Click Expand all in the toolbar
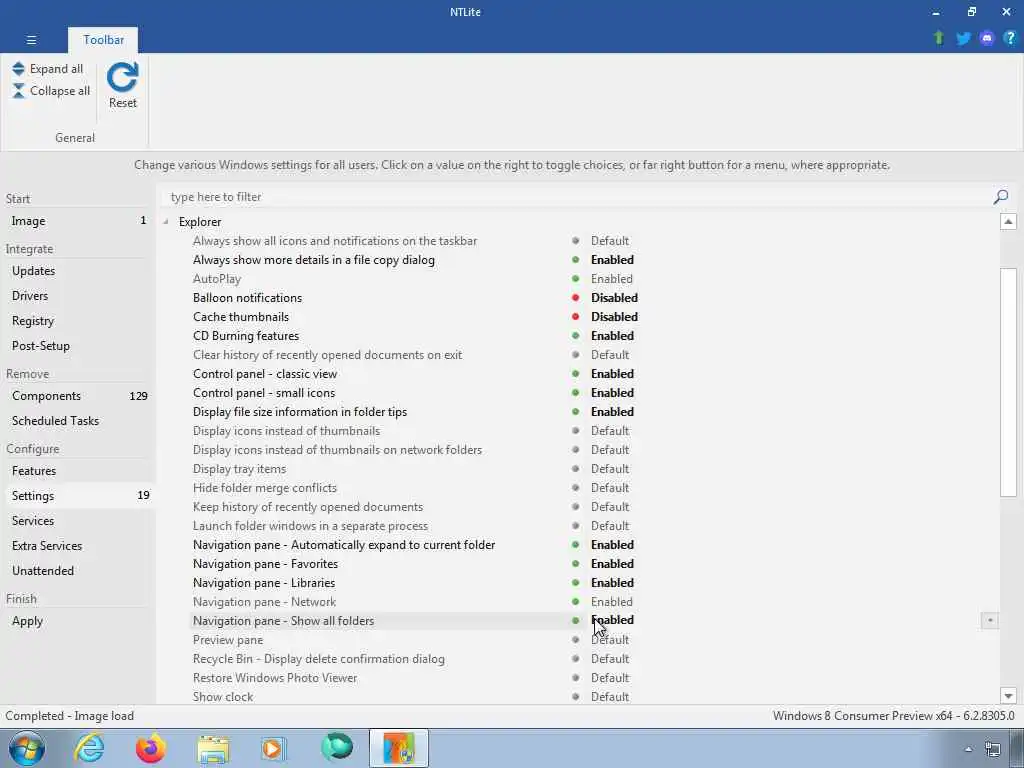 (48, 69)
